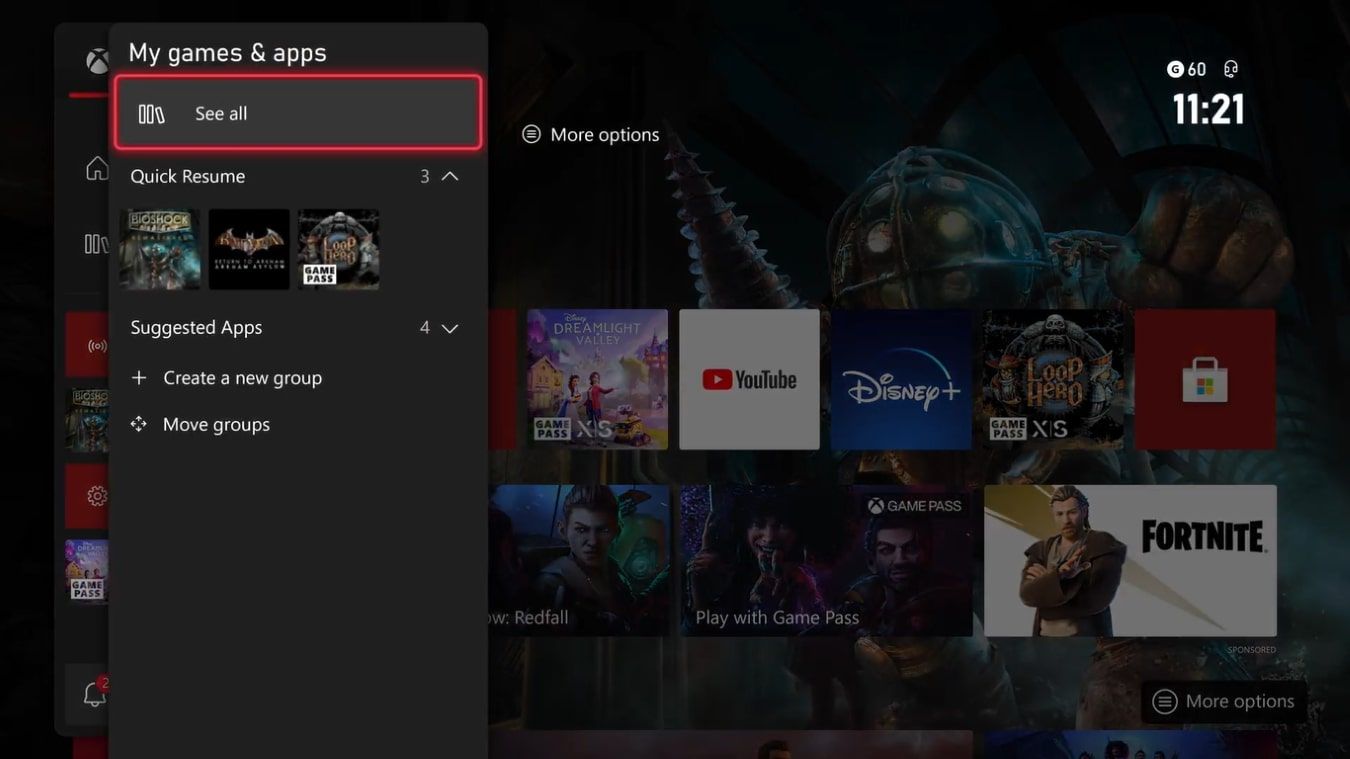Launch the Loop Hero home tile
The image size is (1350, 759).
click(1053, 379)
